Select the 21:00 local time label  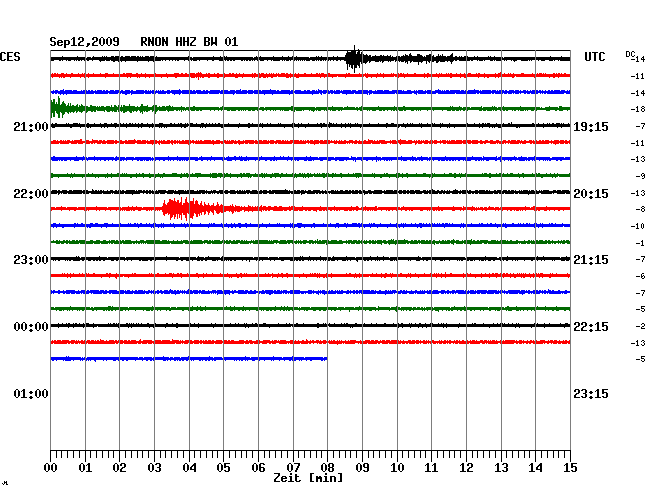31,127
